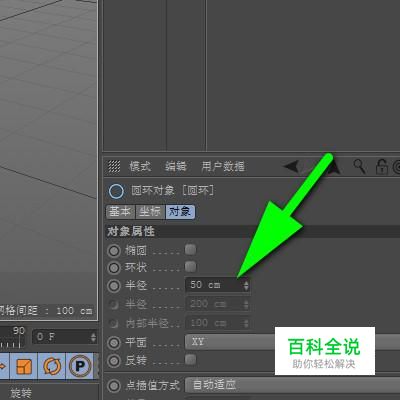Open the 平面 XY dropdown
The height and width of the screenshot is (400, 400).
(x=292, y=342)
